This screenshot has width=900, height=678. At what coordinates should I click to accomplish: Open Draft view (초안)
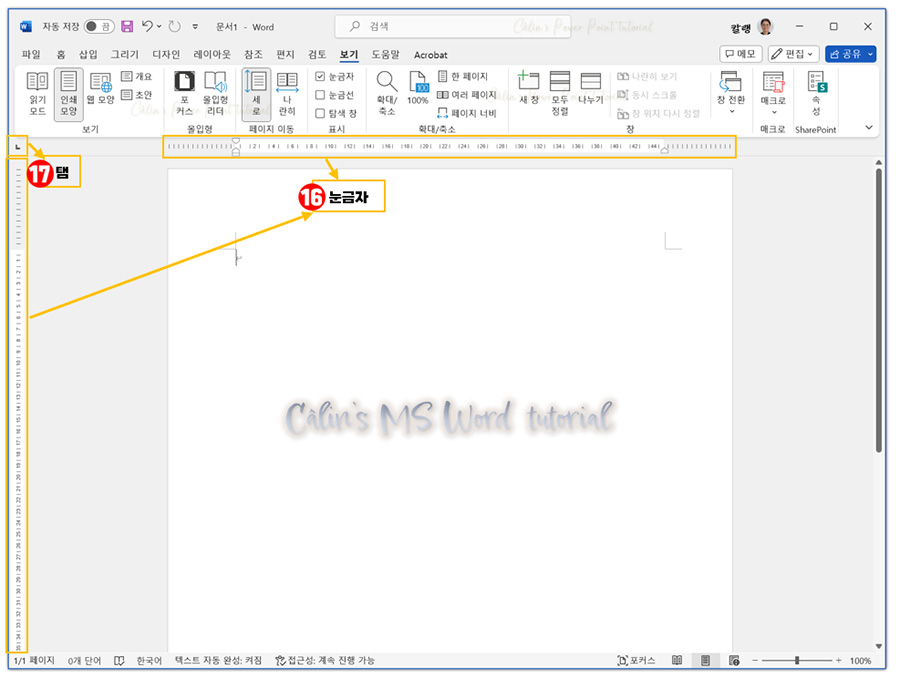(137, 95)
